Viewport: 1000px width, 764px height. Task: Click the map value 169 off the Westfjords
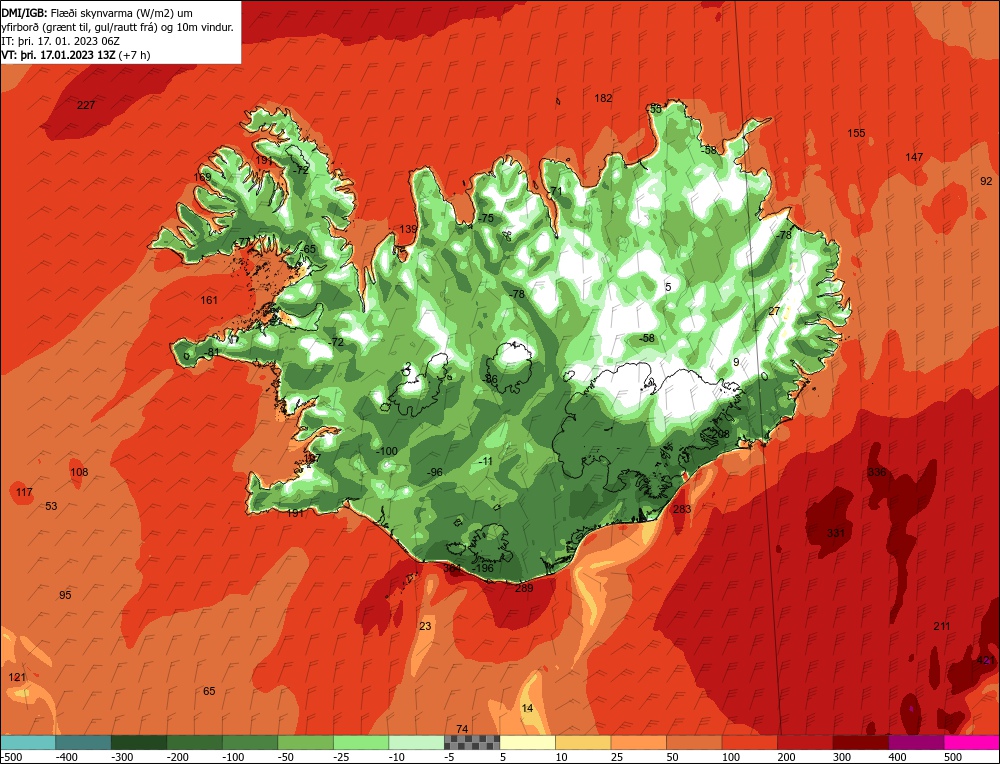click(202, 177)
